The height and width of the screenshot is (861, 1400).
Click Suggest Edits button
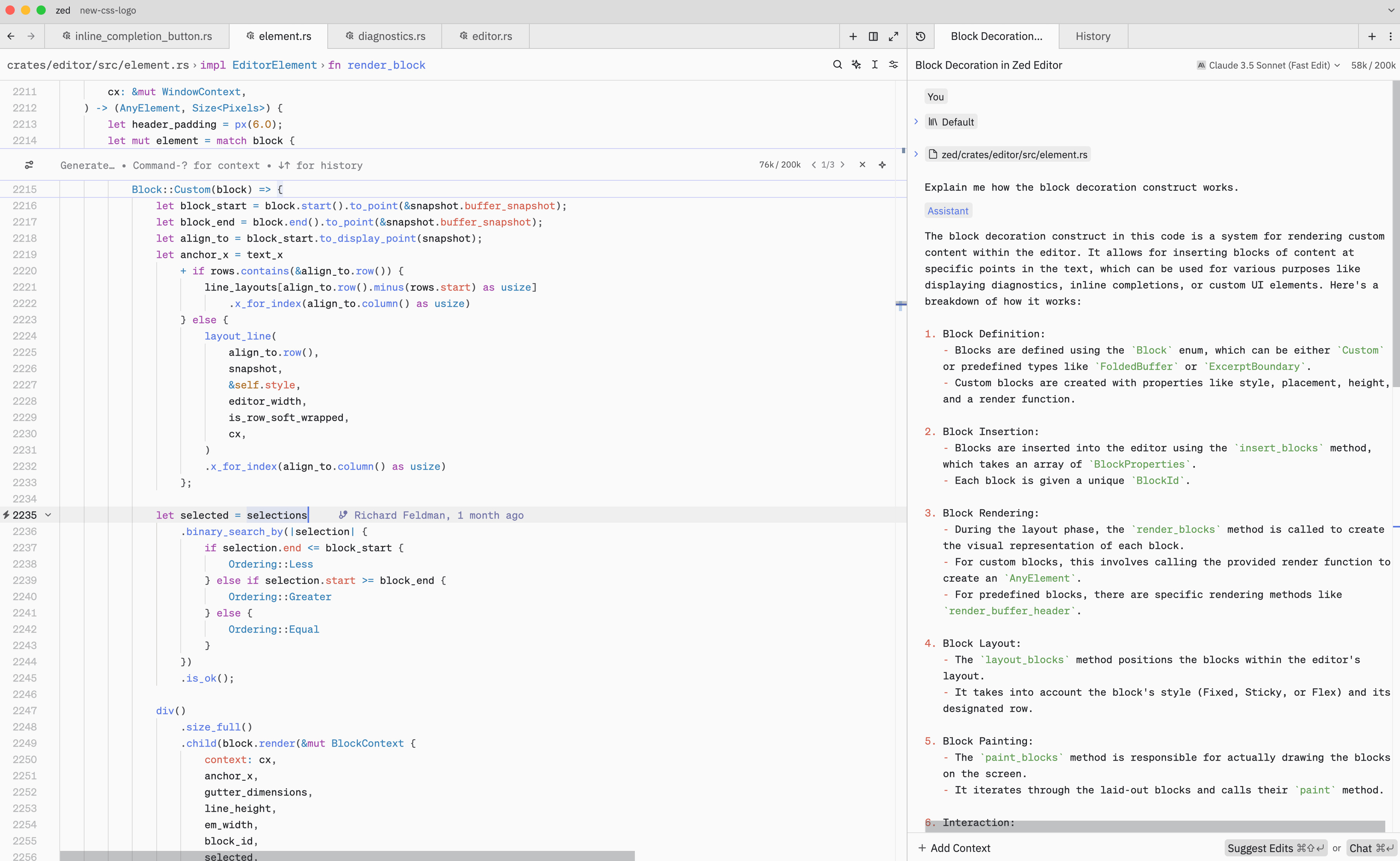[1275, 848]
